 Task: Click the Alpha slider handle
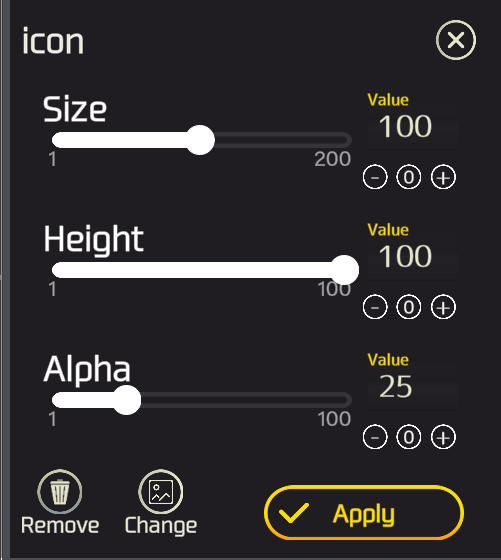pyautogui.click(x=126, y=400)
